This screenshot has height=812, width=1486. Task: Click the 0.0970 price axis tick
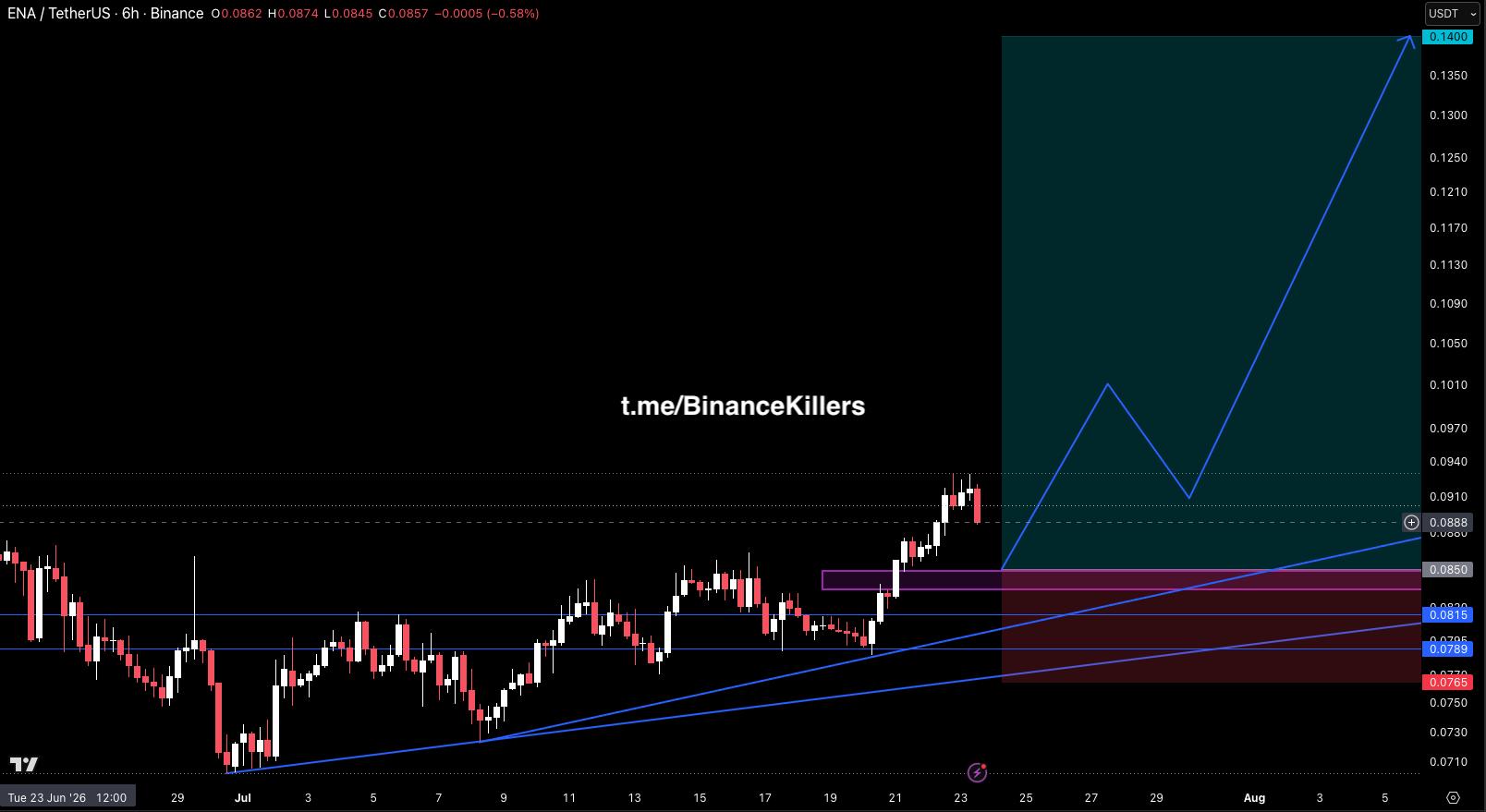coord(1448,429)
